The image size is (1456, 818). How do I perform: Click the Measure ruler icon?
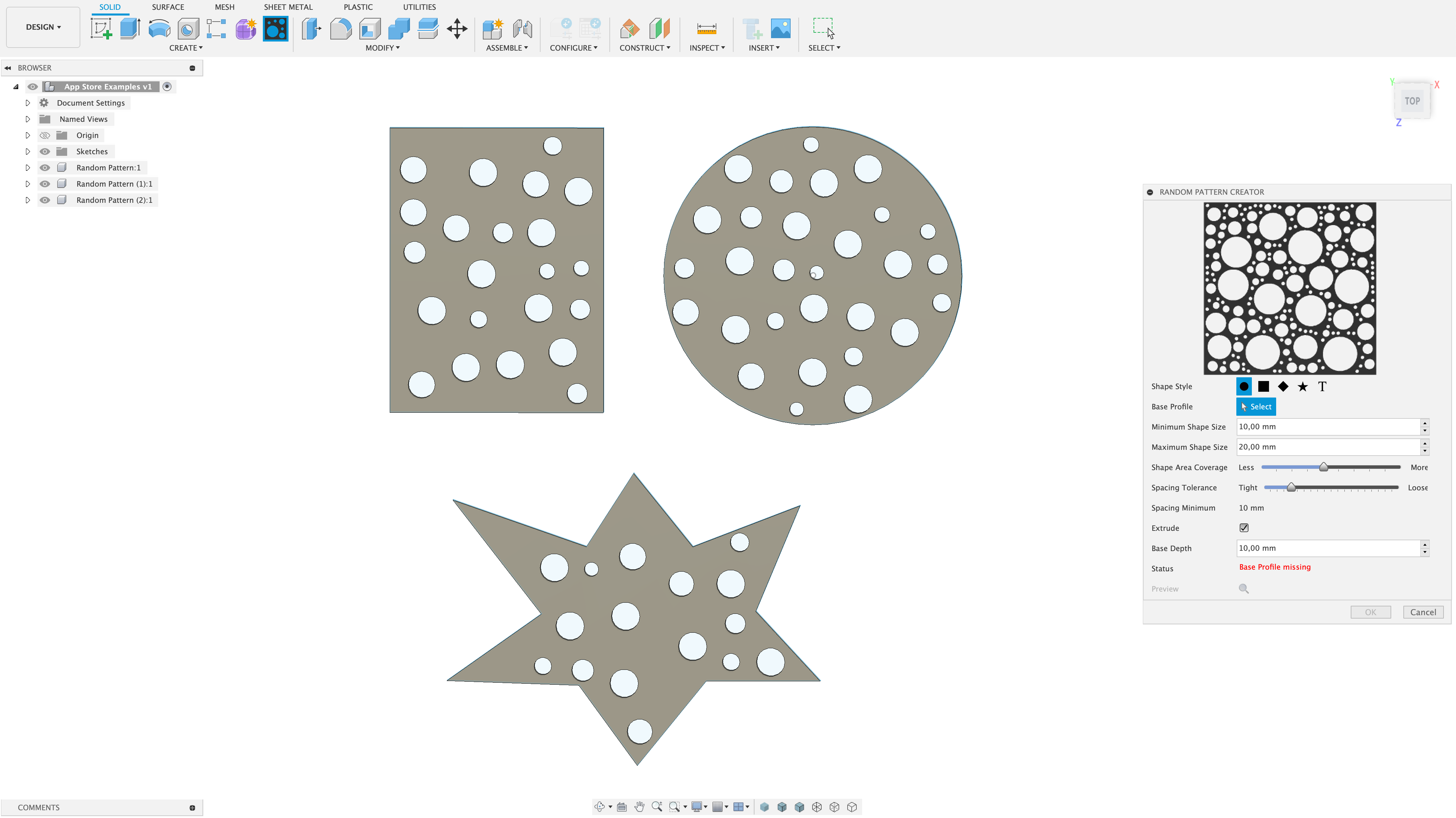(706, 28)
